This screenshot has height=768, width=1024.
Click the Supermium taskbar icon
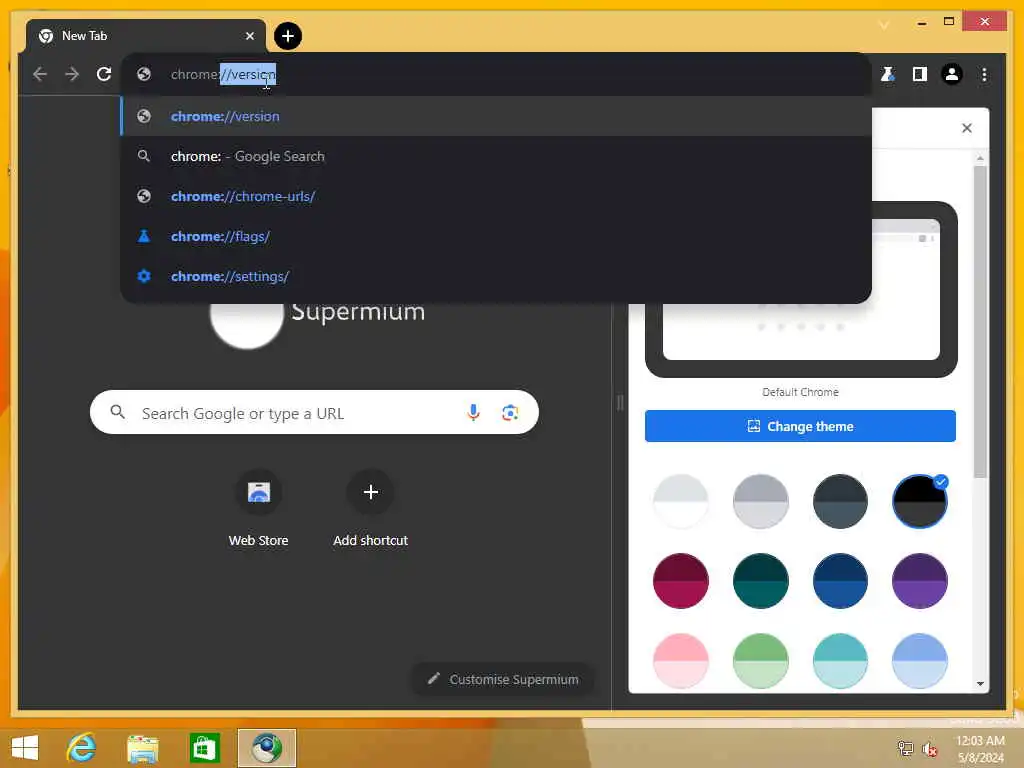point(266,748)
